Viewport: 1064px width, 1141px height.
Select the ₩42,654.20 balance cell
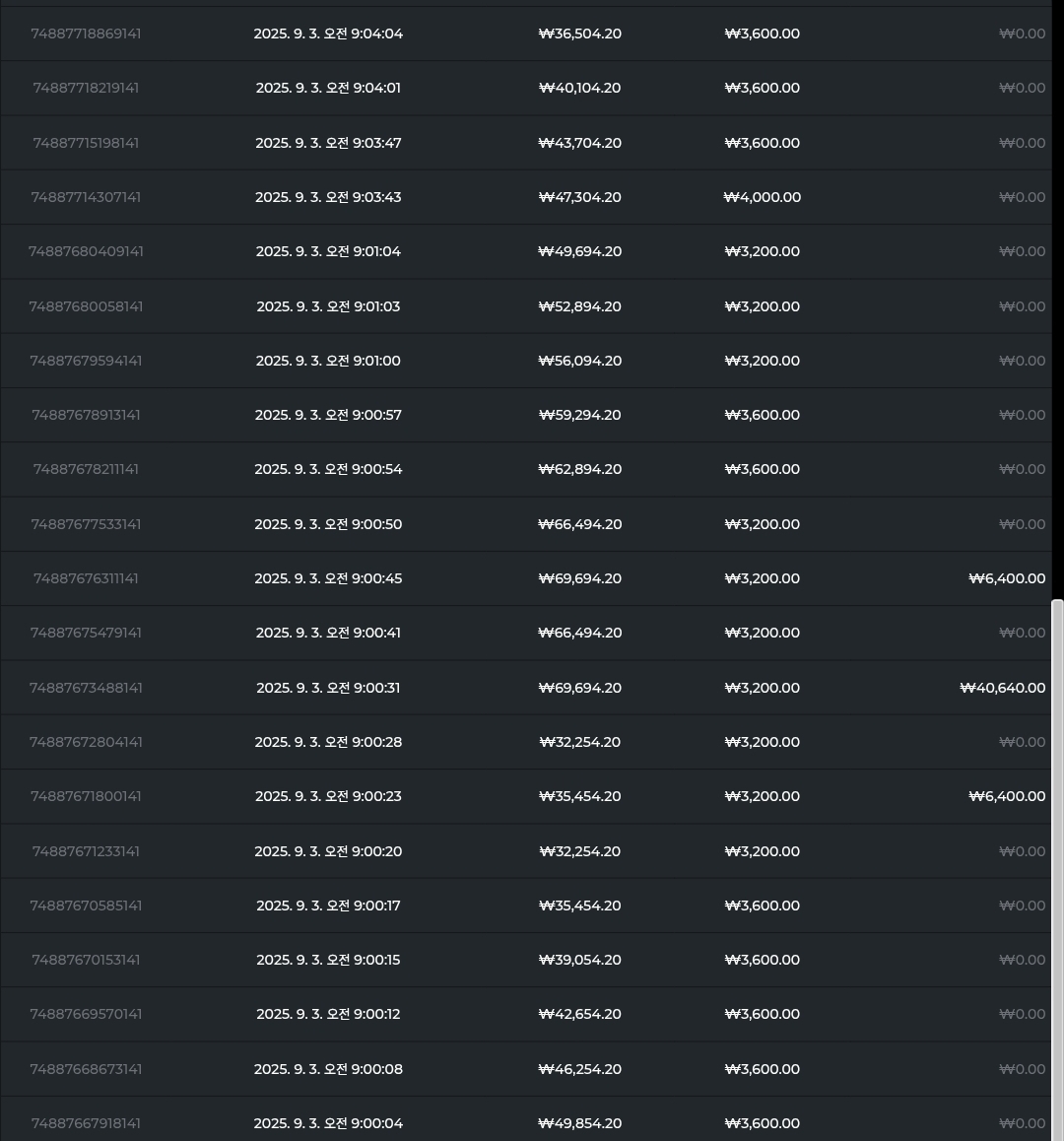point(579,1014)
